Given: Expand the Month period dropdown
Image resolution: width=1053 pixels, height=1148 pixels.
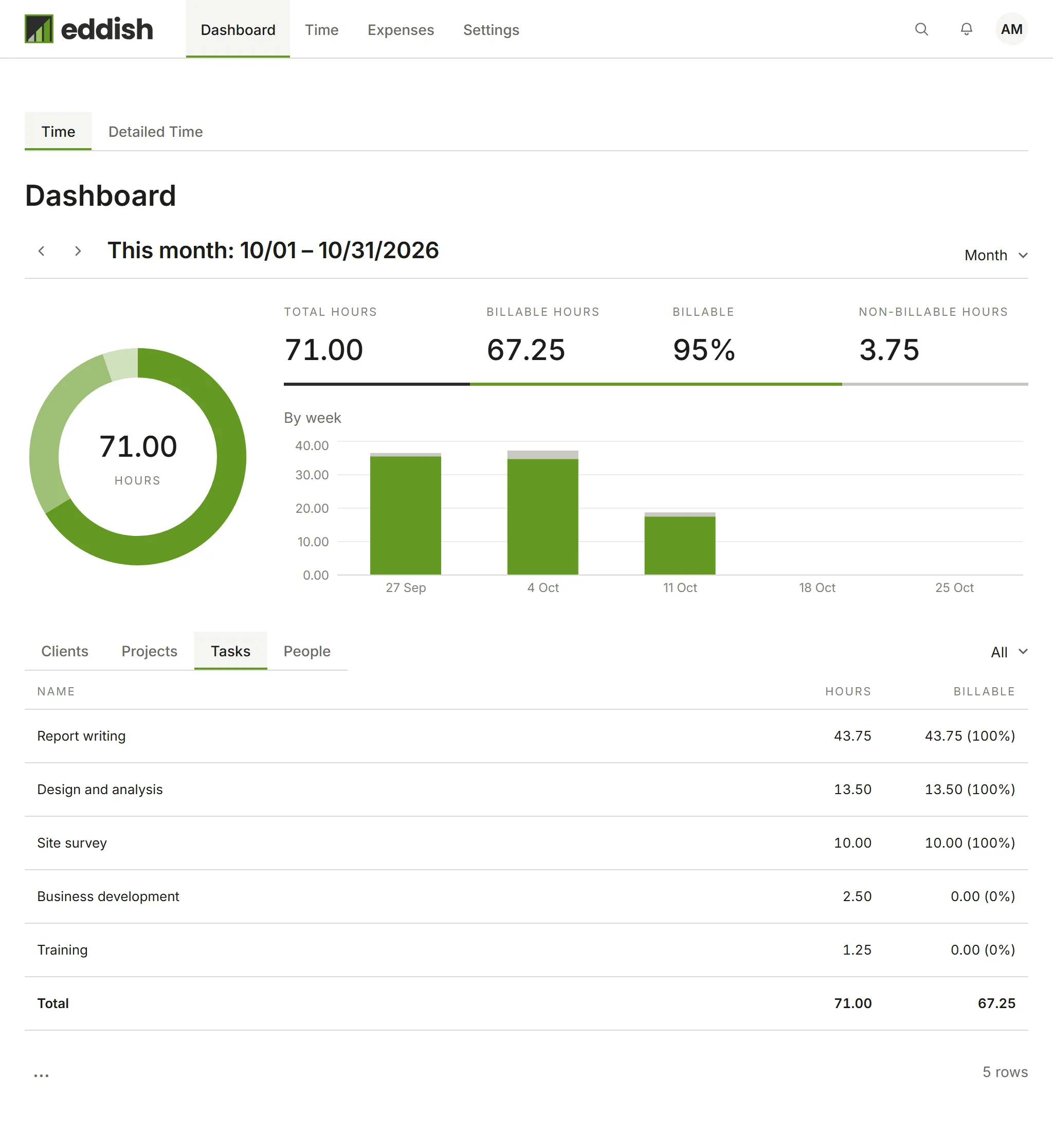Looking at the screenshot, I should point(996,255).
